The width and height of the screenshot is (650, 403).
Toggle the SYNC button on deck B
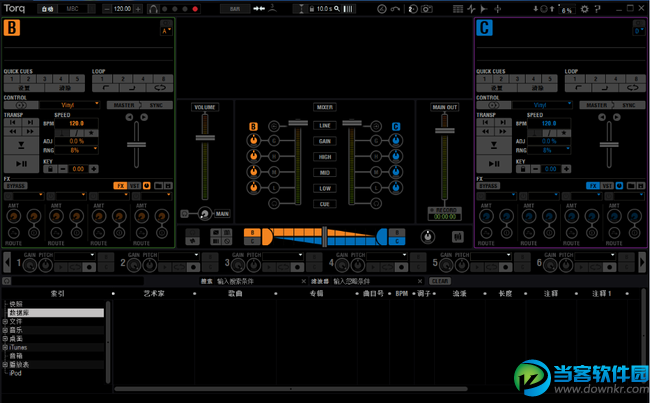158,104
